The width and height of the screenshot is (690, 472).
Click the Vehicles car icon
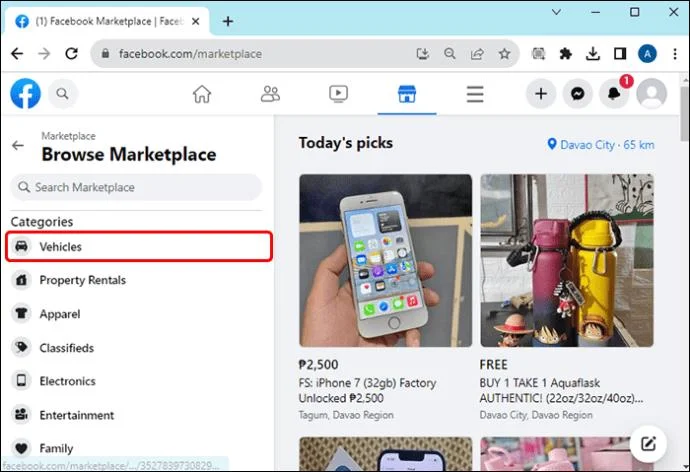(x=21, y=246)
